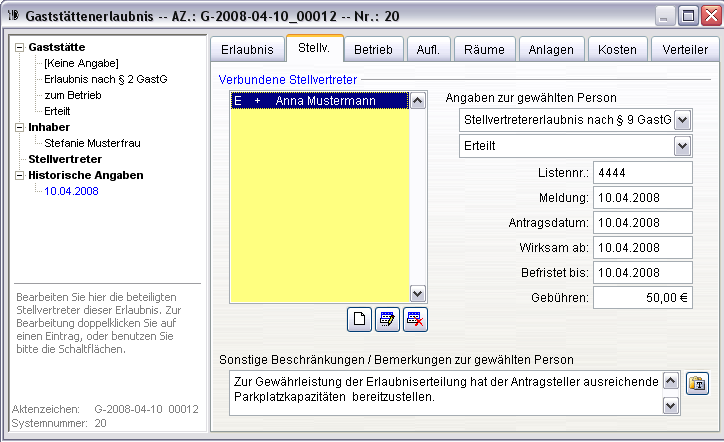Screen dimensions: 724x442
Task: Open the Stellvertretererlaubnis nach § 9 GastG dropdown
Action: point(683,120)
